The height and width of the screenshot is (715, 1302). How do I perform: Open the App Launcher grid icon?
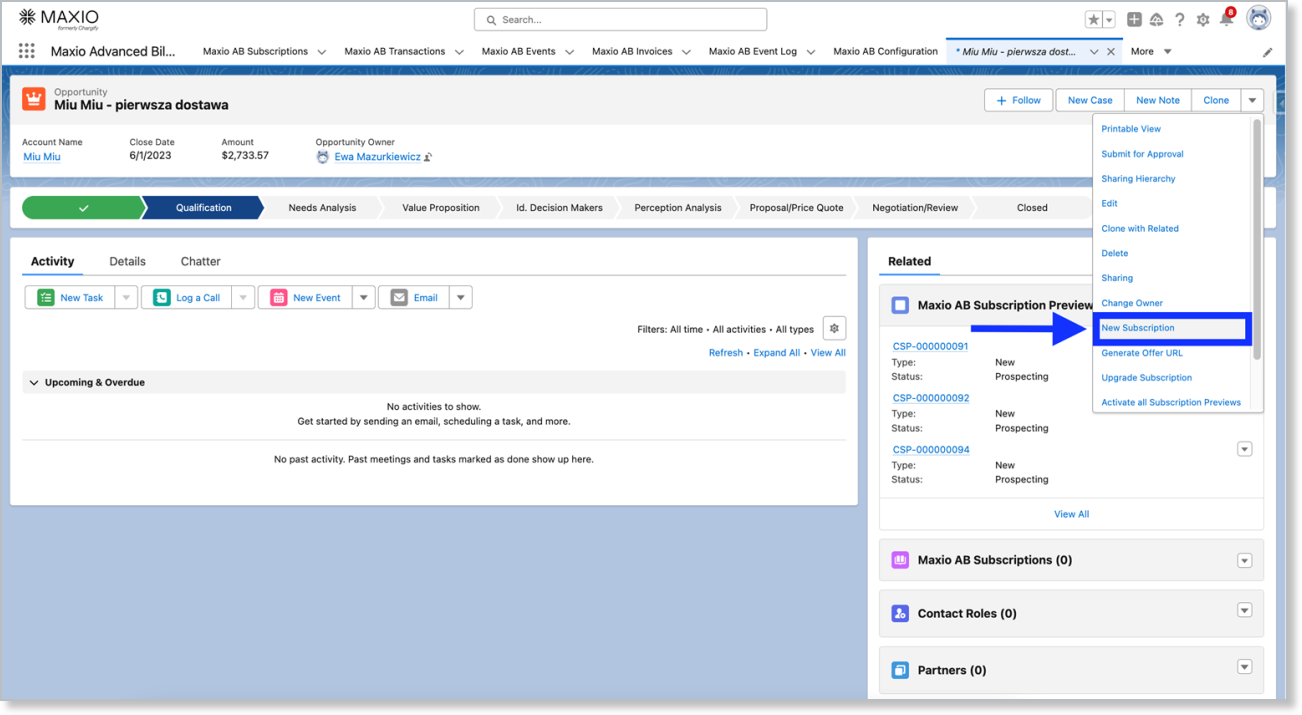coord(27,51)
